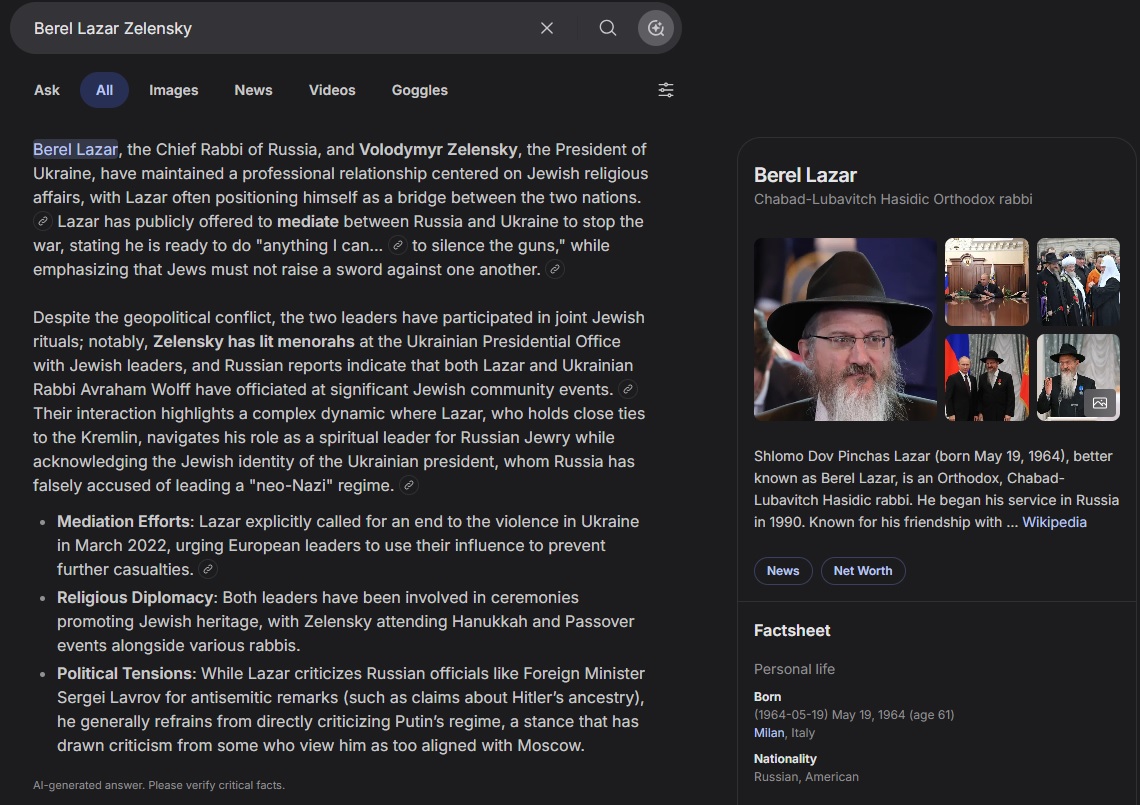This screenshot has width=1140, height=805.
Task: Click the "Nationality" factsheet label
Action: point(785,758)
